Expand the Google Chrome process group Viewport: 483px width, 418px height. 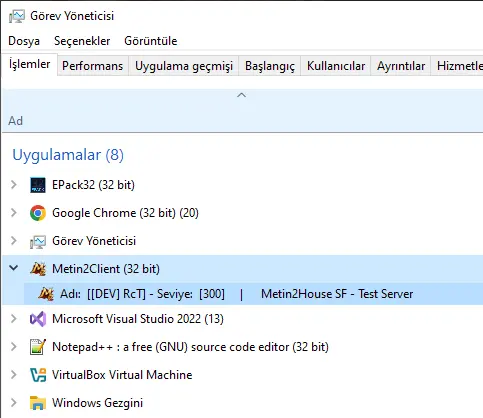pyautogui.click(x=14, y=213)
